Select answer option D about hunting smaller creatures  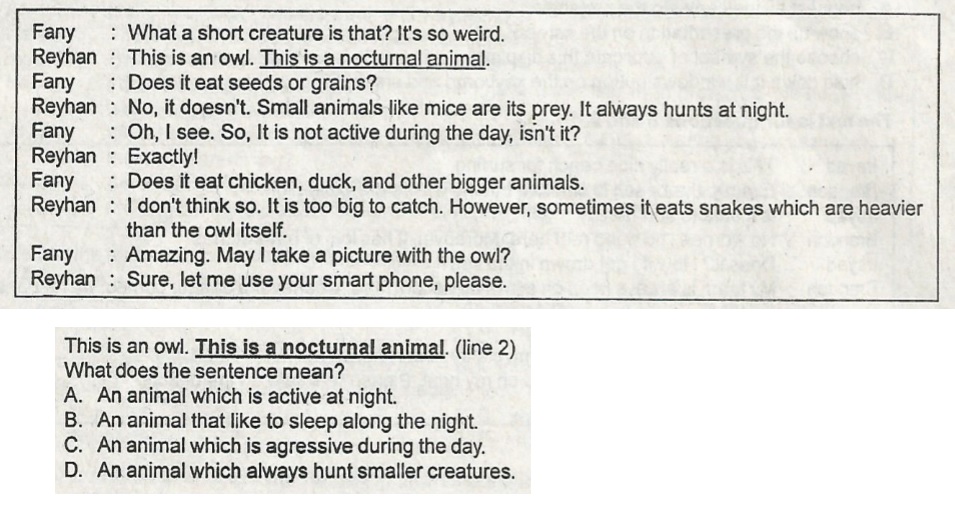[x=289, y=471]
